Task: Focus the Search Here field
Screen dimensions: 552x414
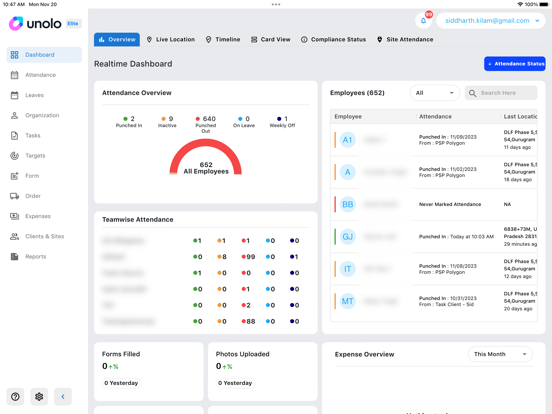Action: pos(501,93)
